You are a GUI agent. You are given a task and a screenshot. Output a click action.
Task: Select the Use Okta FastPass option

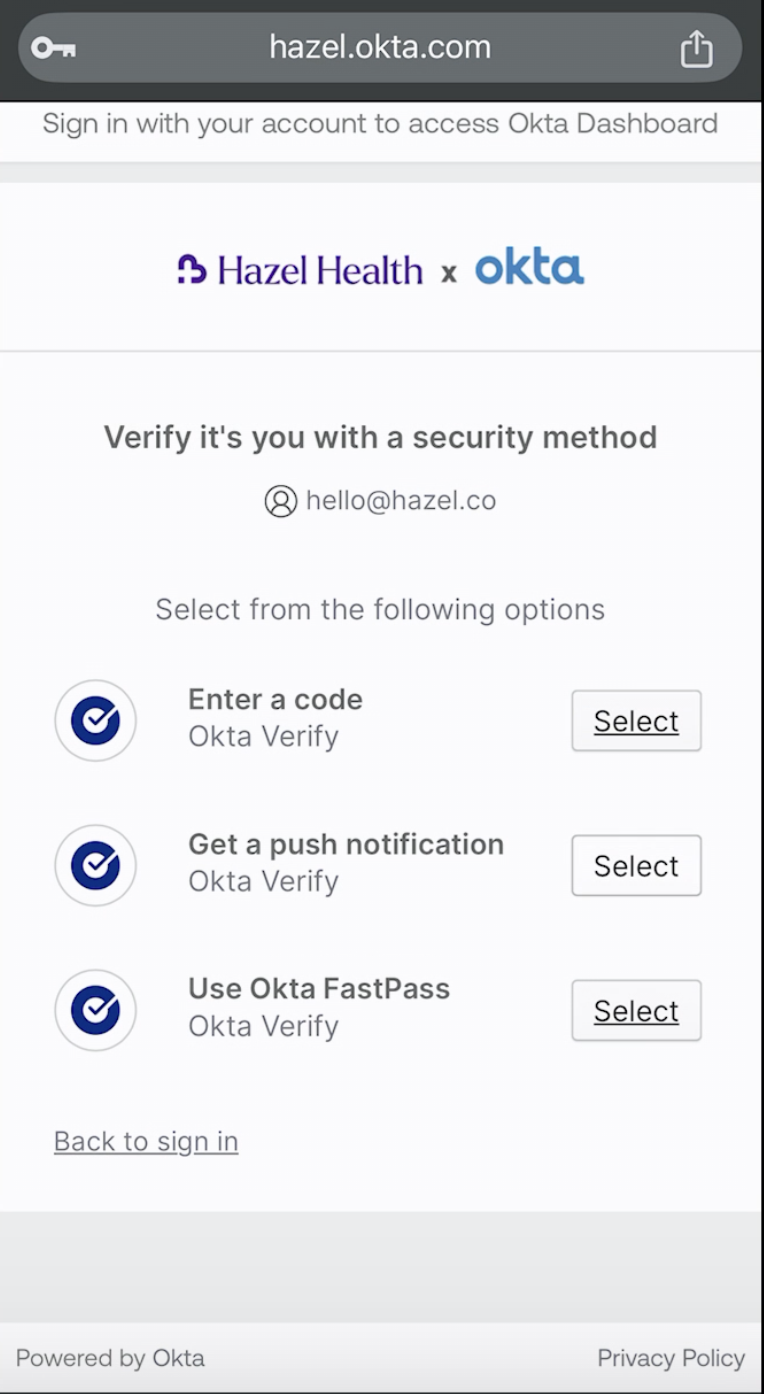pyautogui.click(x=636, y=1011)
